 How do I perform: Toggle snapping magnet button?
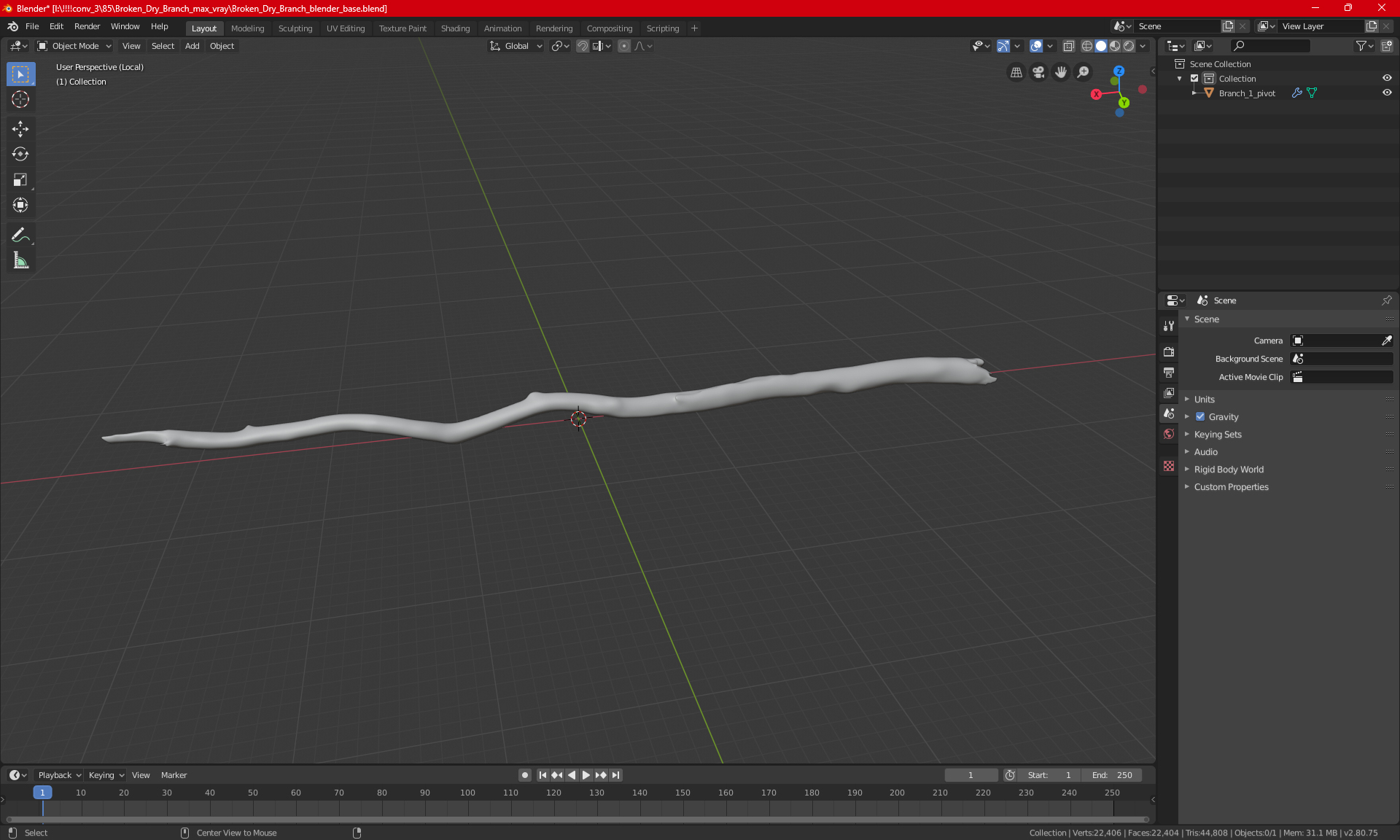(583, 46)
